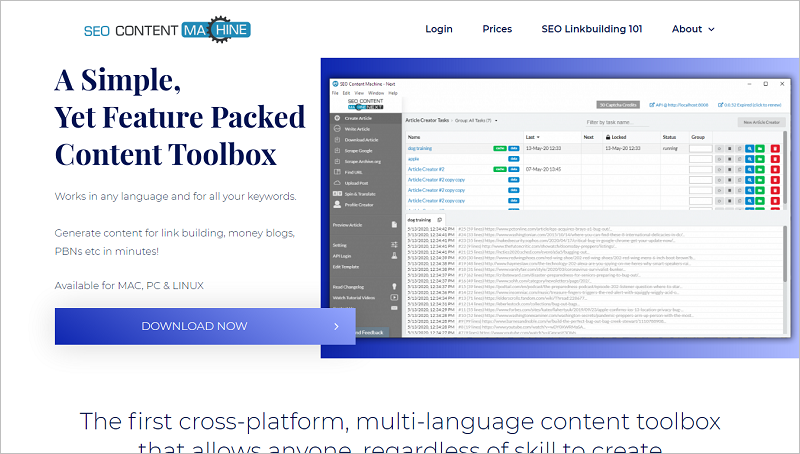This screenshot has width=800, height=454.
Task: Open the dog training task link
Action: click(x=419, y=148)
